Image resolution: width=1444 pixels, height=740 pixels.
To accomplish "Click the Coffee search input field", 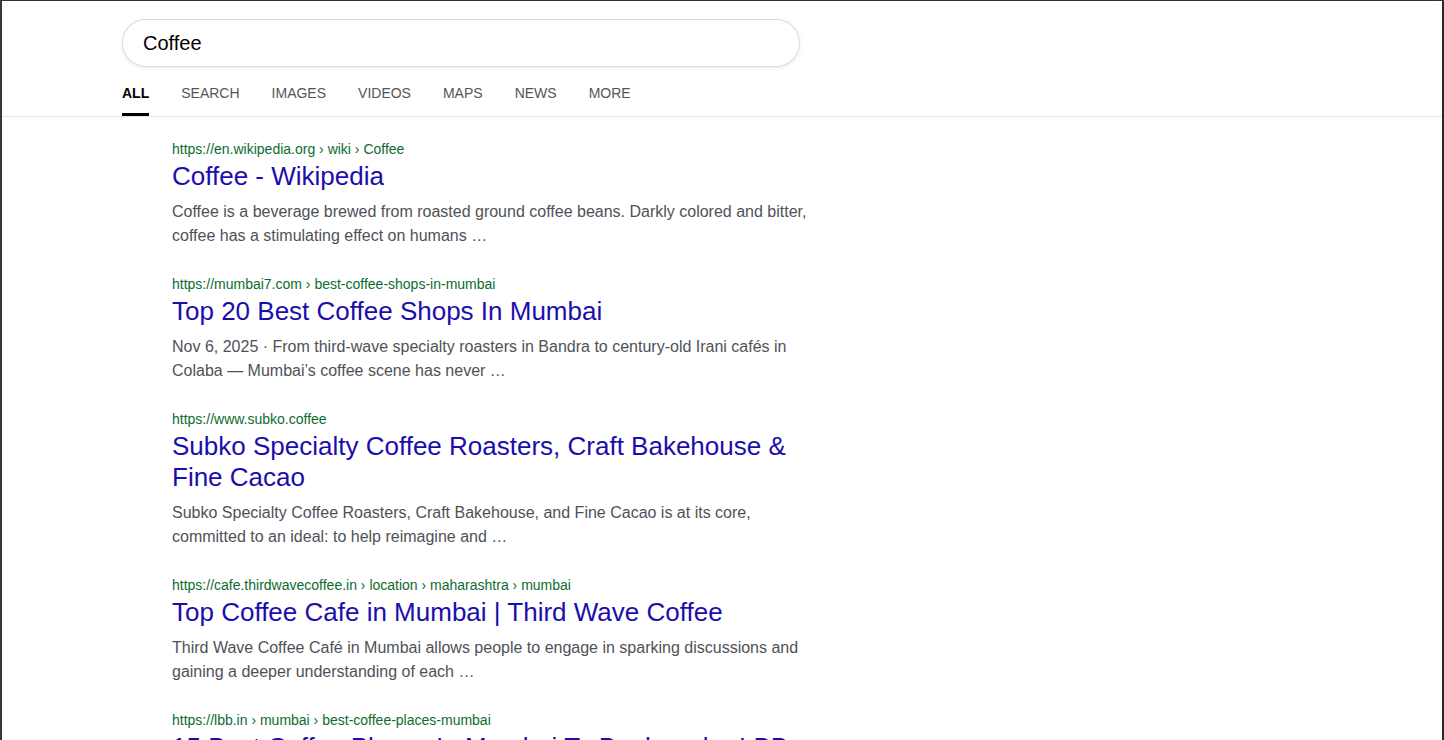I will point(460,43).
